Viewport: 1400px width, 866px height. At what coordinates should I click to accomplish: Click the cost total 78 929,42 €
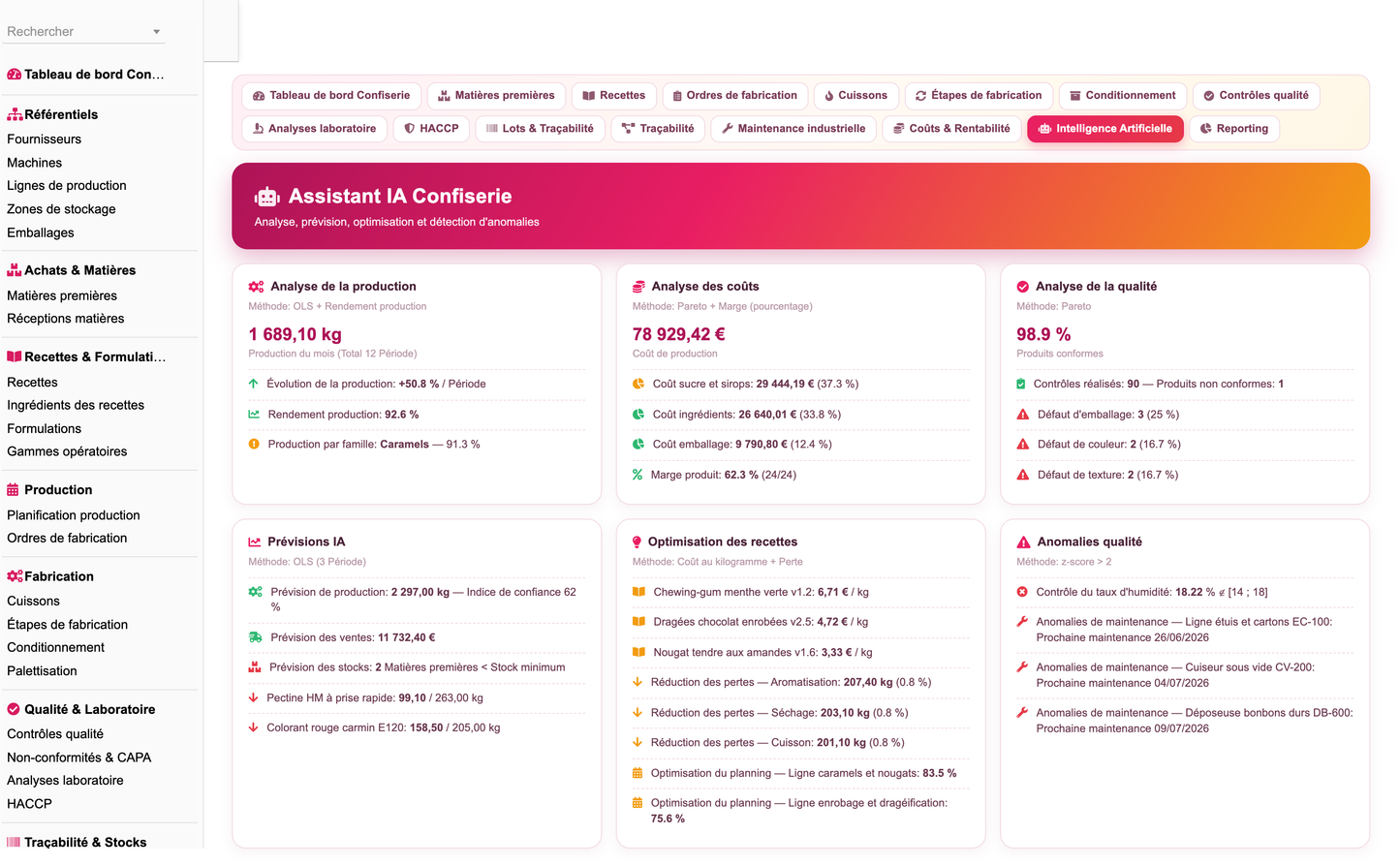pos(679,335)
